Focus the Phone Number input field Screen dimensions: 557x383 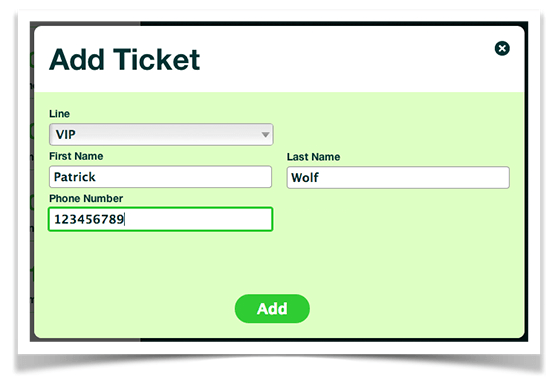pyautogui.click(x=161, y=219)
